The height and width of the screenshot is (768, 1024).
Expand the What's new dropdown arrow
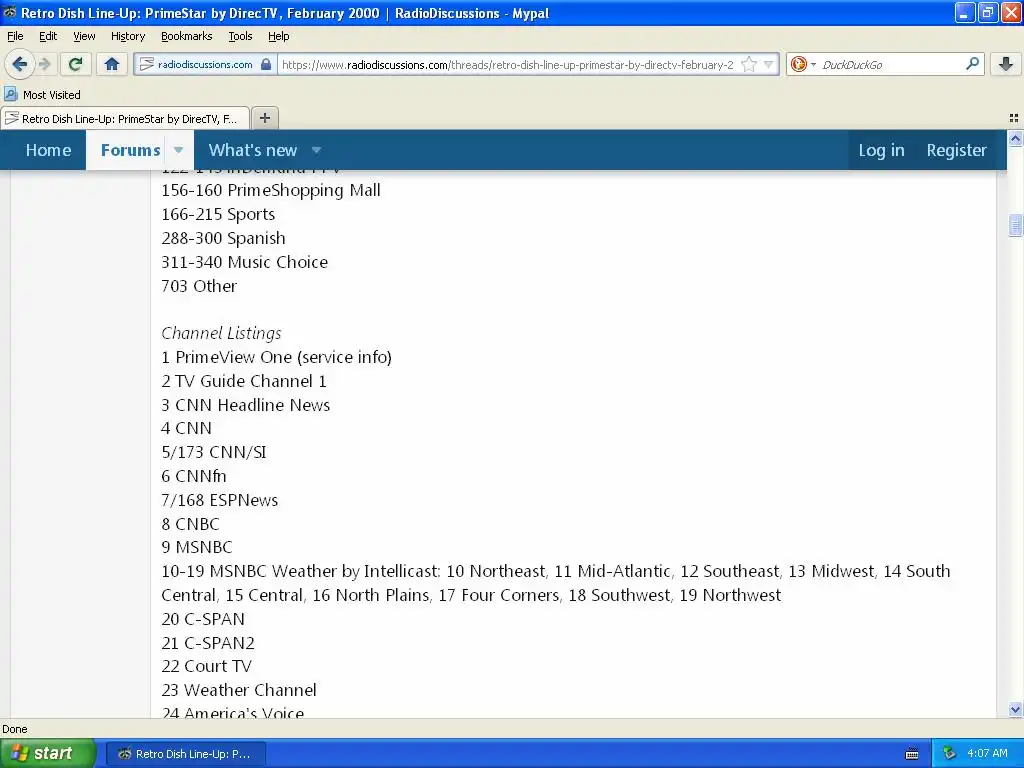tap(316, 150)
